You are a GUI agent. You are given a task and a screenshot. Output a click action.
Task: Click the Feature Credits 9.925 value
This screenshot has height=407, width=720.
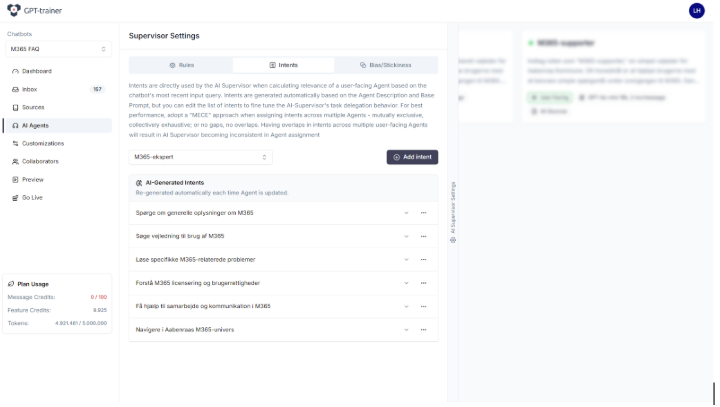coord(100,311)
